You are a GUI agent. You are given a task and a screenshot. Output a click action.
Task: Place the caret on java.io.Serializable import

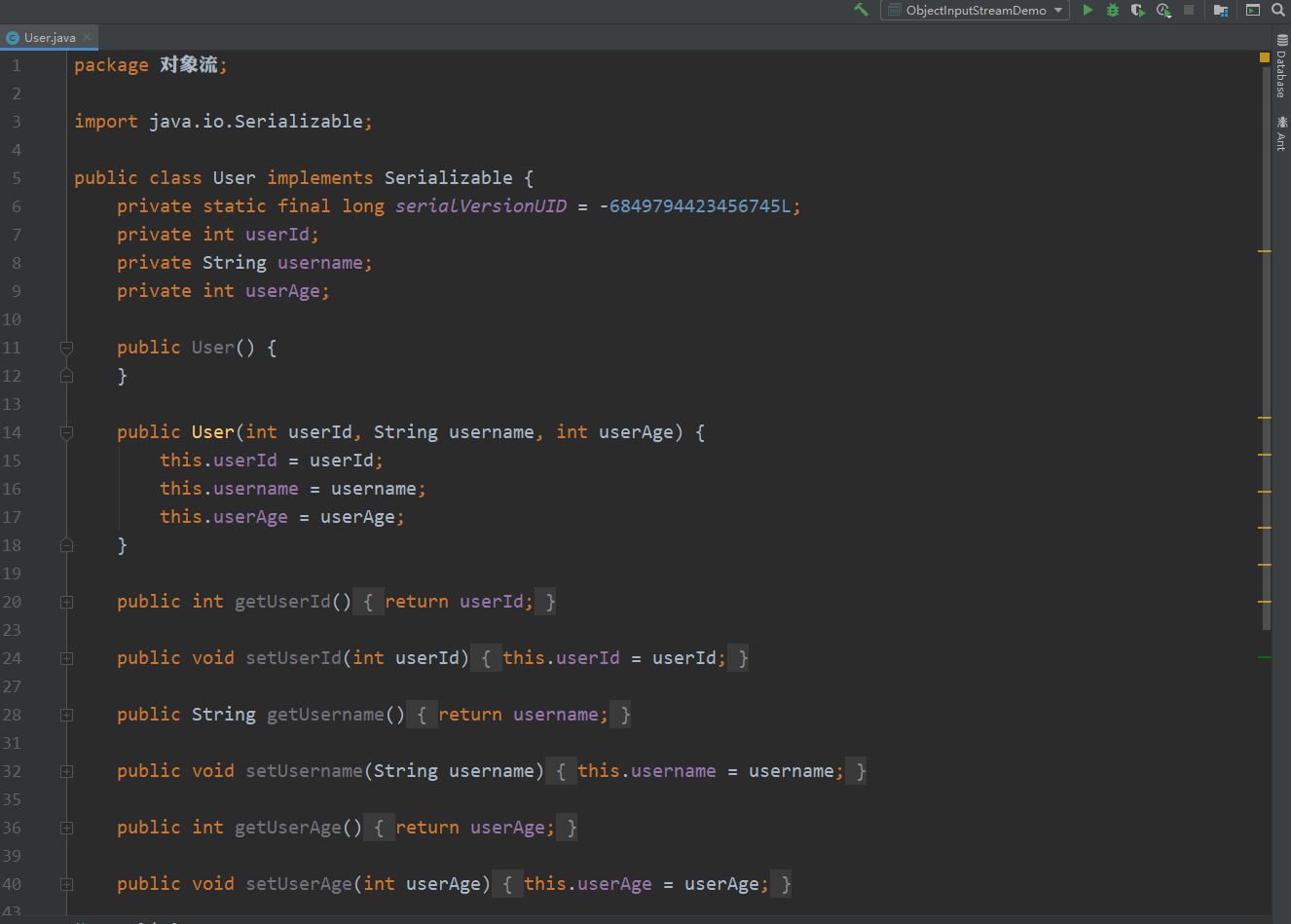tap(255, 122)
